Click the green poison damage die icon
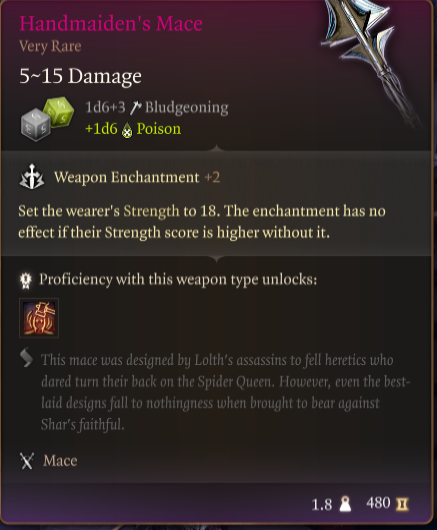437x530 pixels. (59, 112)
